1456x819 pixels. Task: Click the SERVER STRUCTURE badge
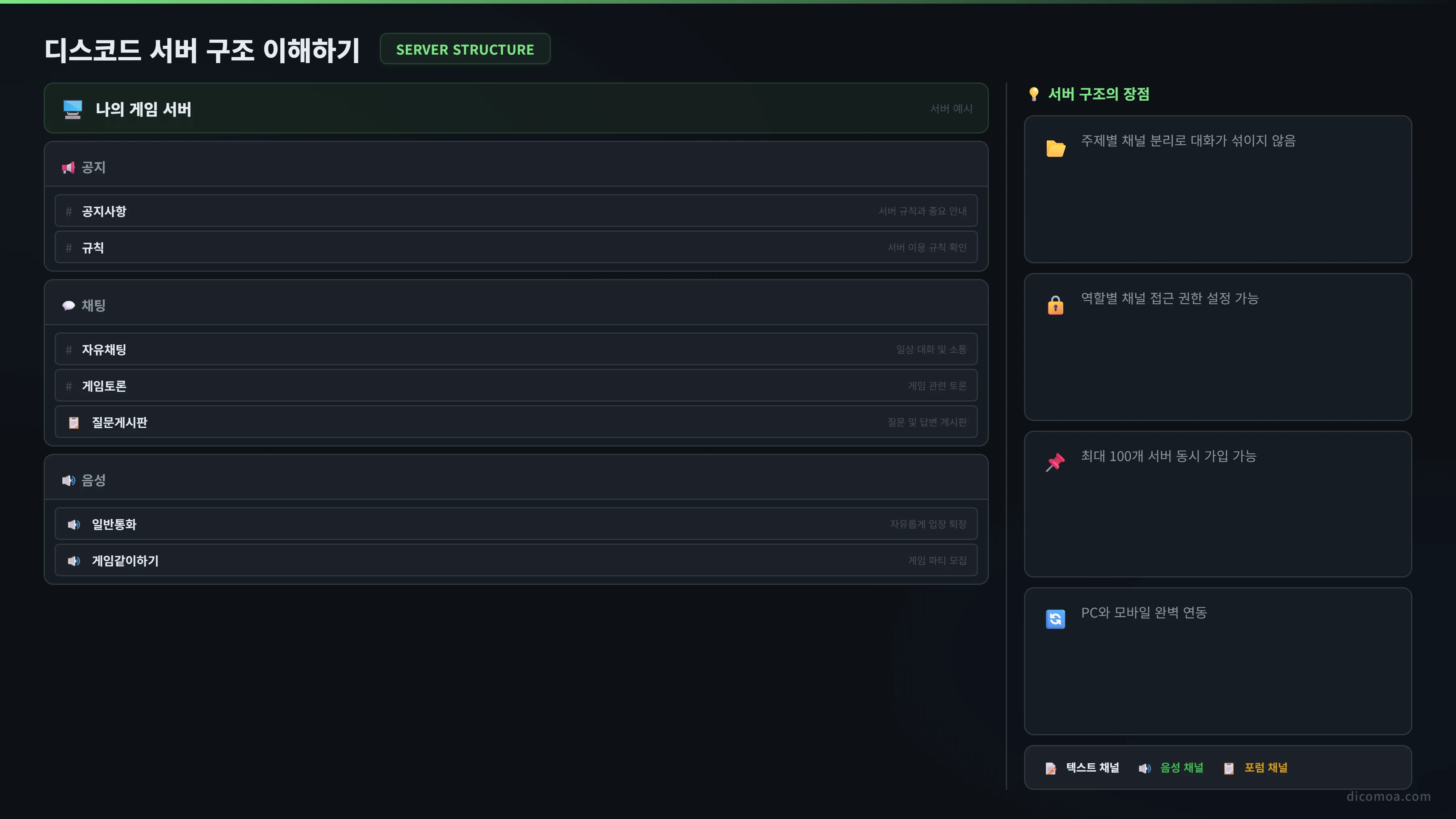coord(465,49)
